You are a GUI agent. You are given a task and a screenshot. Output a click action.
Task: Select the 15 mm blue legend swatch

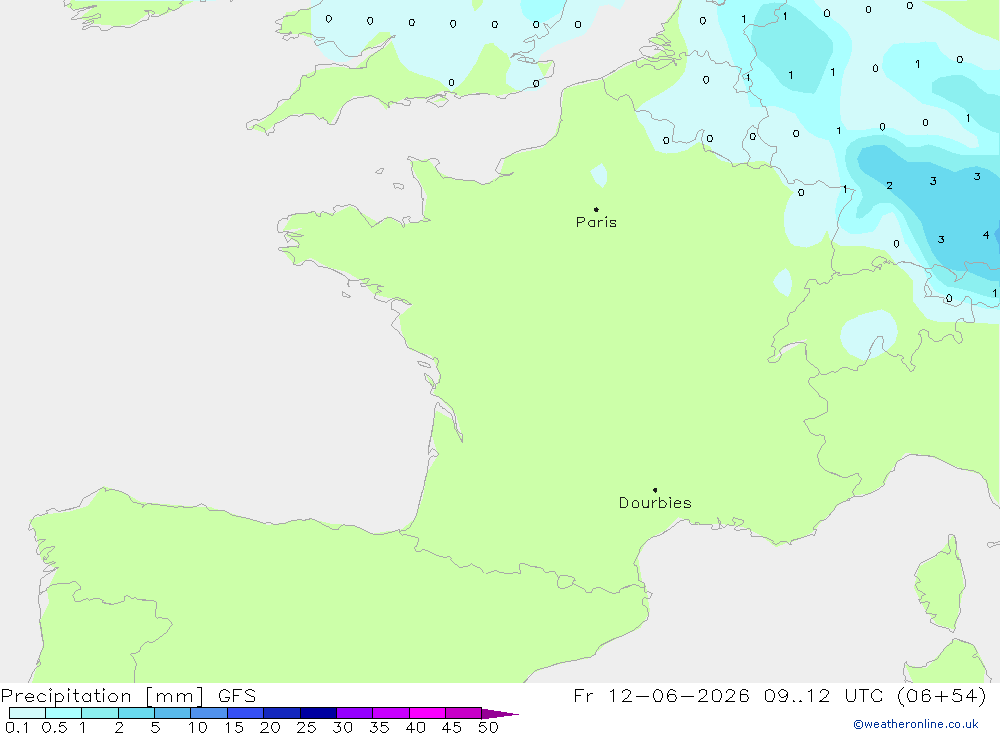click(x=245, y=713)
